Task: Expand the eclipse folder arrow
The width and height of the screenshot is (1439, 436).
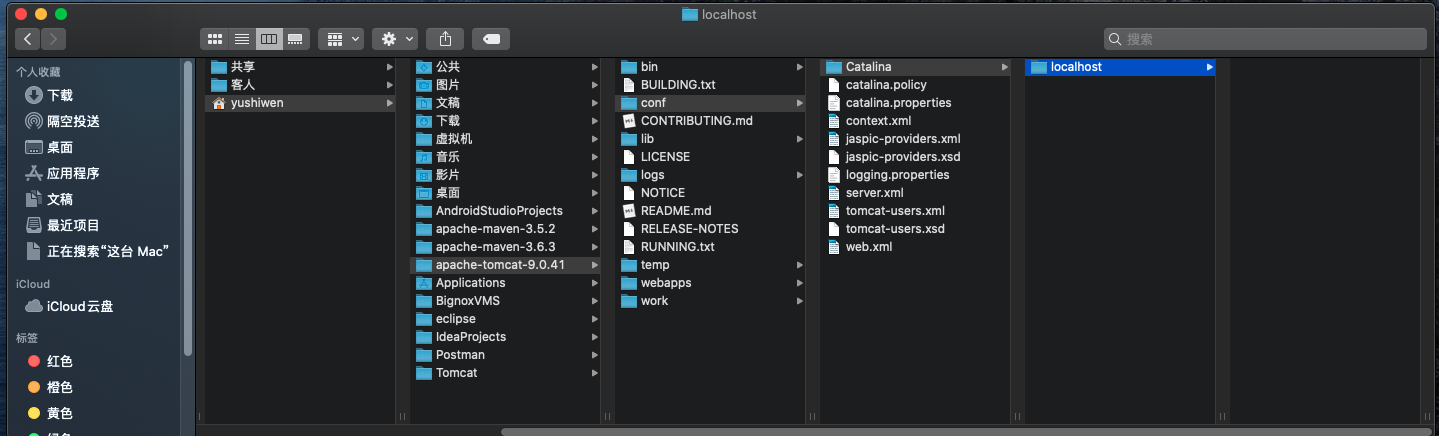Action: [594, 319]
